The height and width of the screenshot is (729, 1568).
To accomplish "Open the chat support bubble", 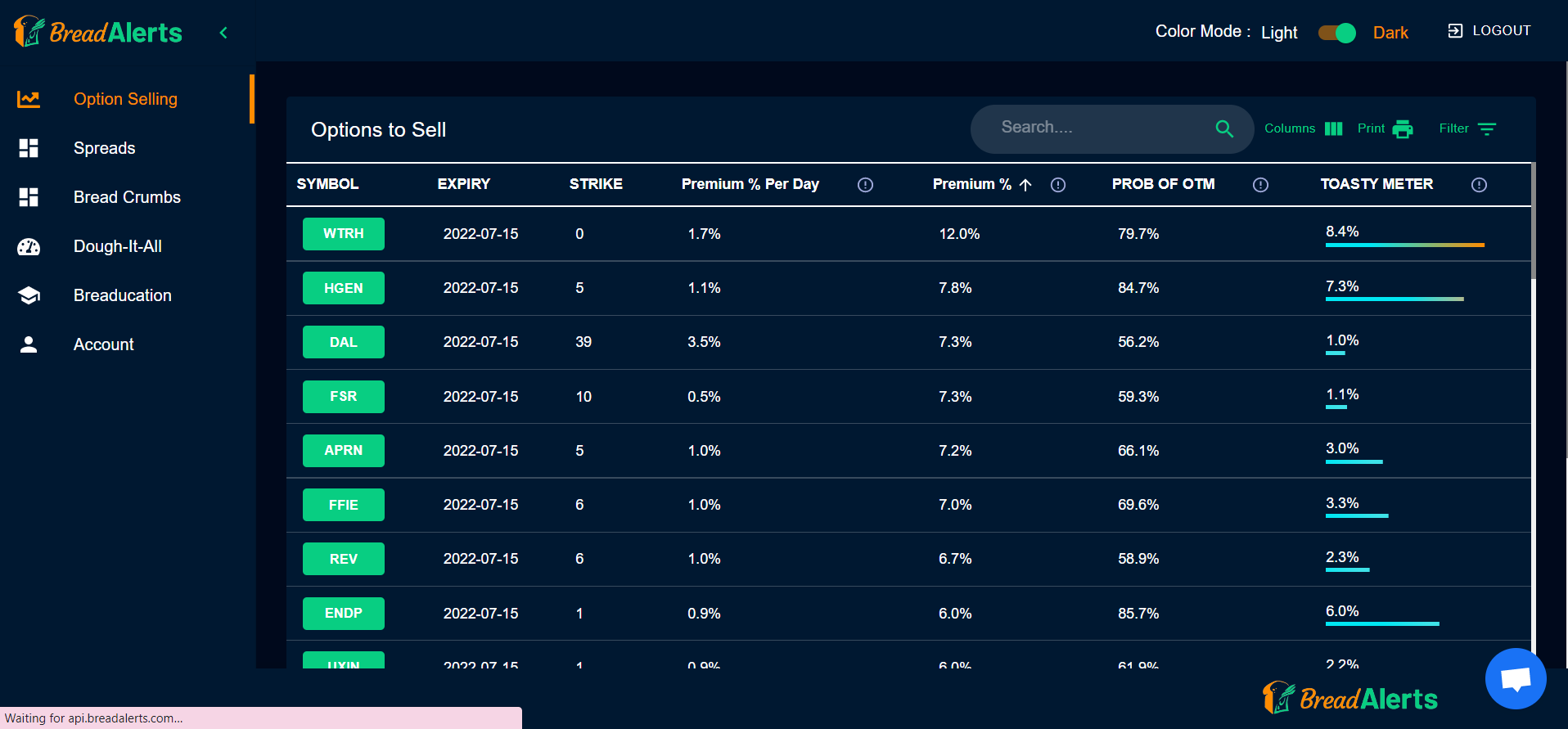I will (1516, 679).
